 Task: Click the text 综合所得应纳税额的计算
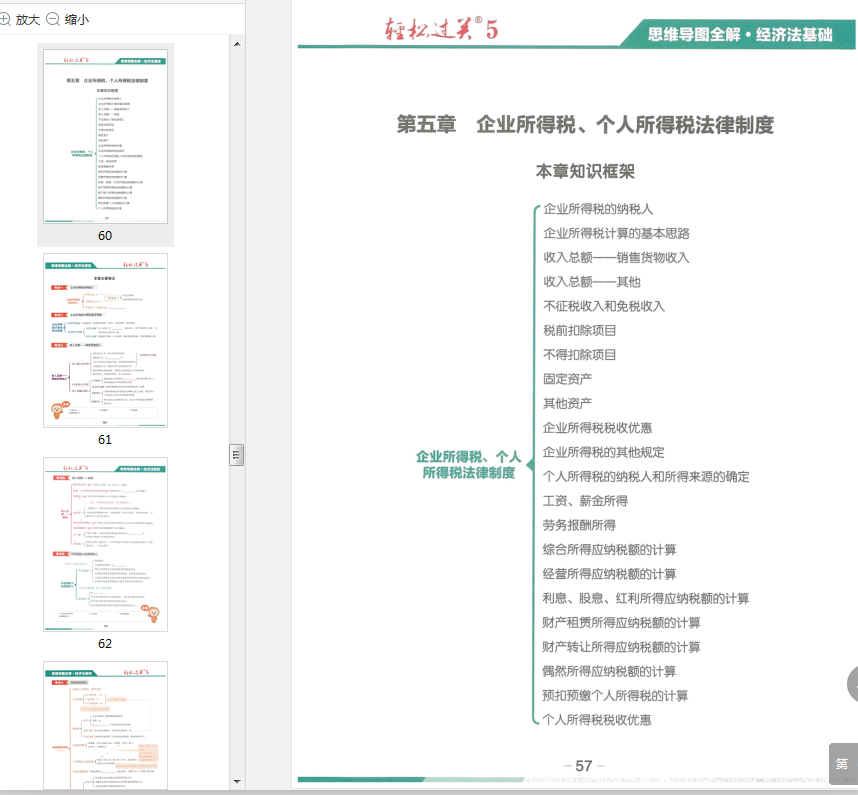click(x=610, y=550)
